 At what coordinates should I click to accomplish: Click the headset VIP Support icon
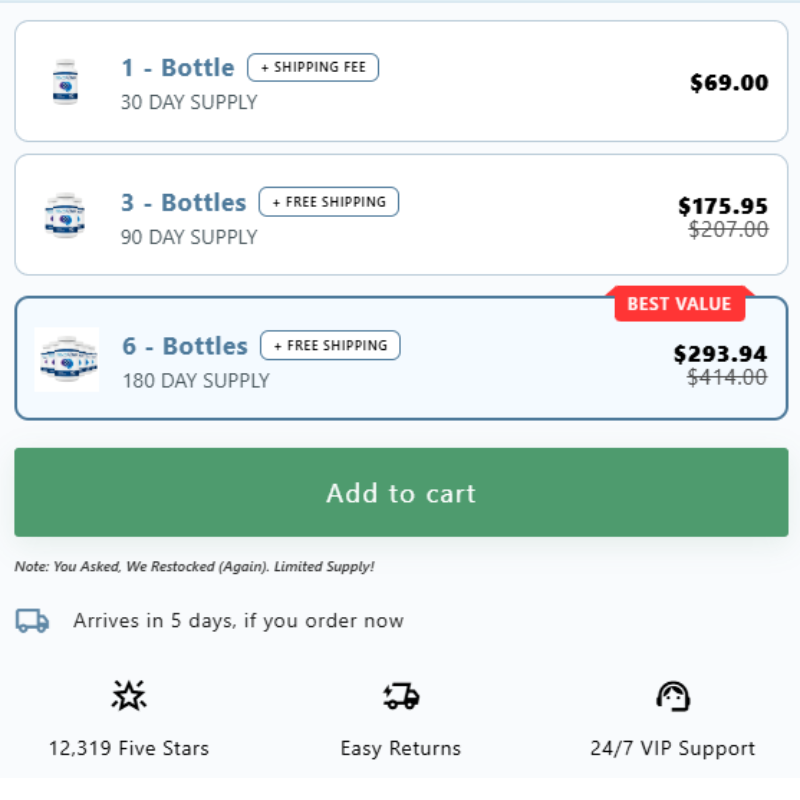[x=673, y=696]
